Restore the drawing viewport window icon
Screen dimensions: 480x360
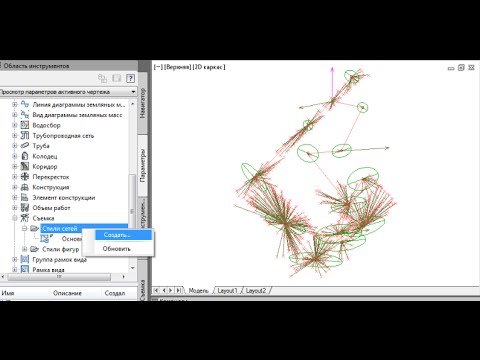point(461,68)
